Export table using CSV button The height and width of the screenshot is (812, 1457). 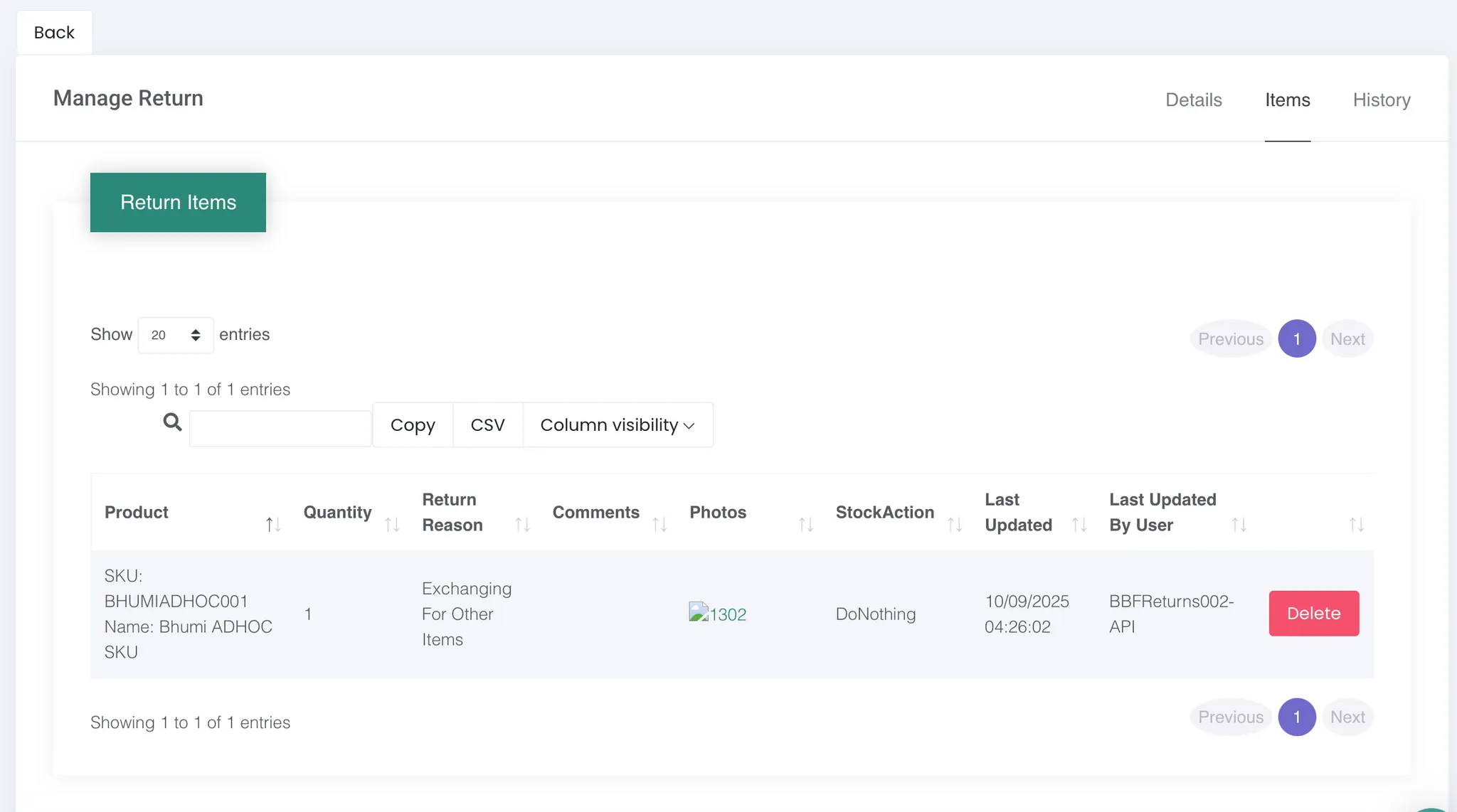(487, 425)
